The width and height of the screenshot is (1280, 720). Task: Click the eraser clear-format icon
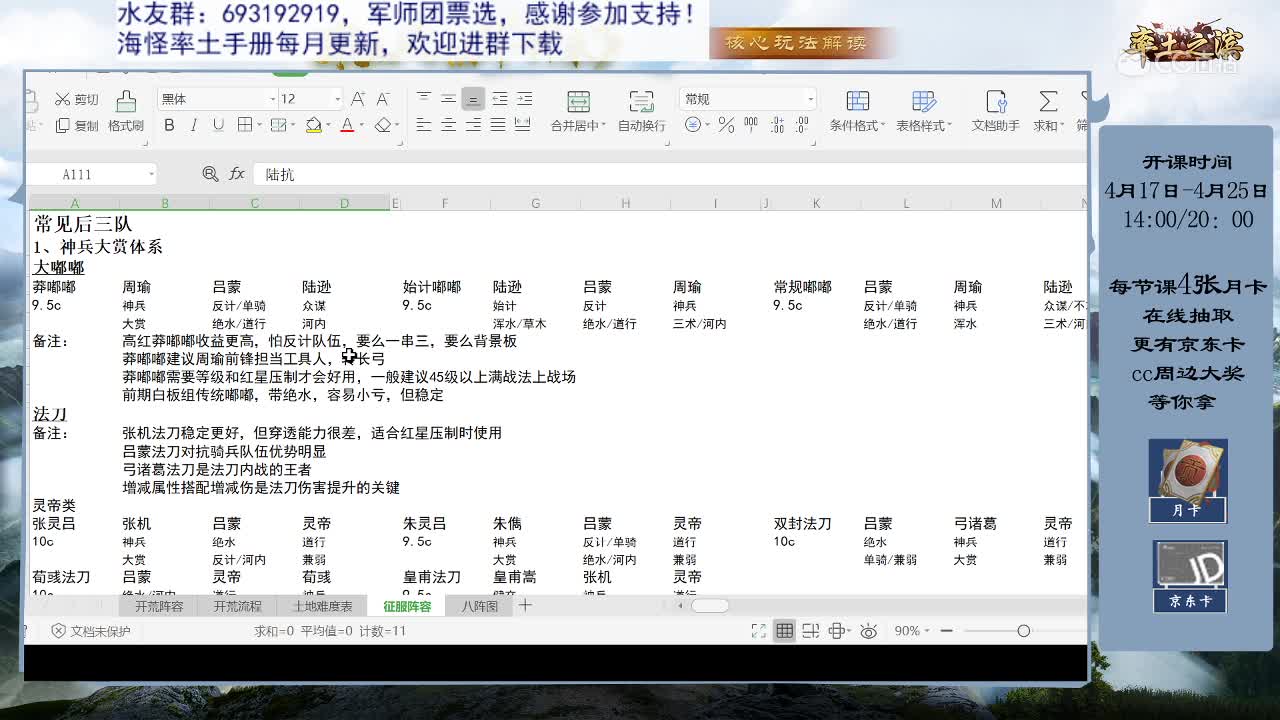382,125
